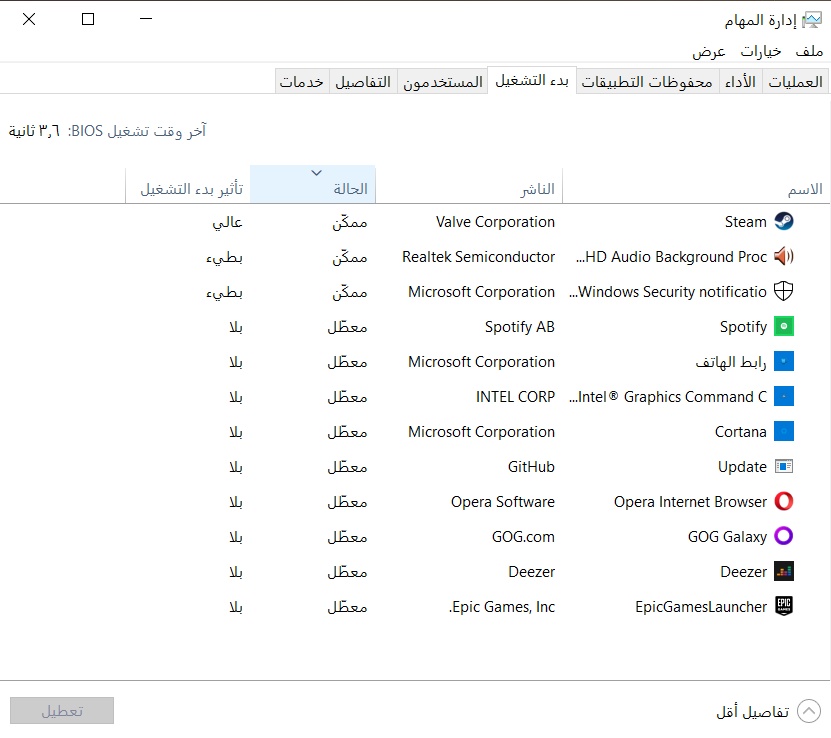This screenshot has height=738, width=831.
Task: Open the خيارات menu
Action: tap(761, 51)
